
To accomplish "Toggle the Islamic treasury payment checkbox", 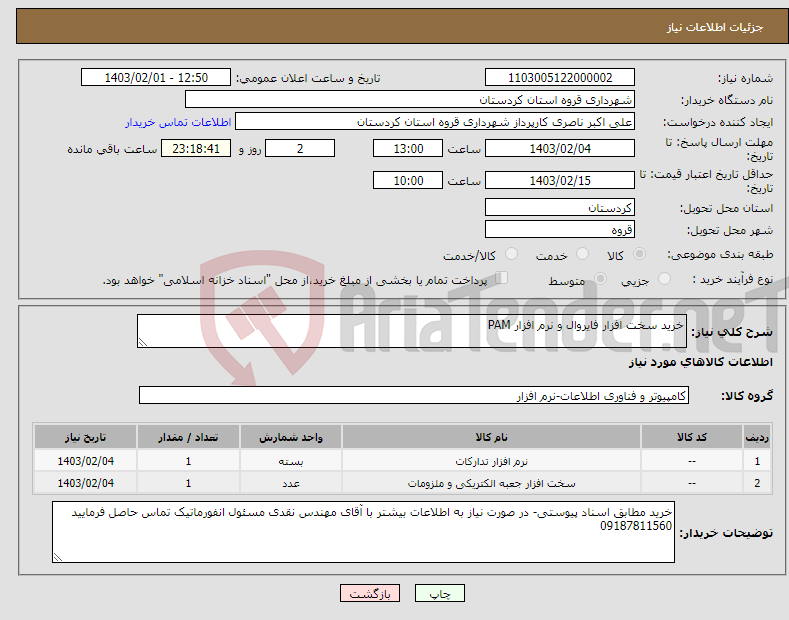I will click(x=502, y=278).
